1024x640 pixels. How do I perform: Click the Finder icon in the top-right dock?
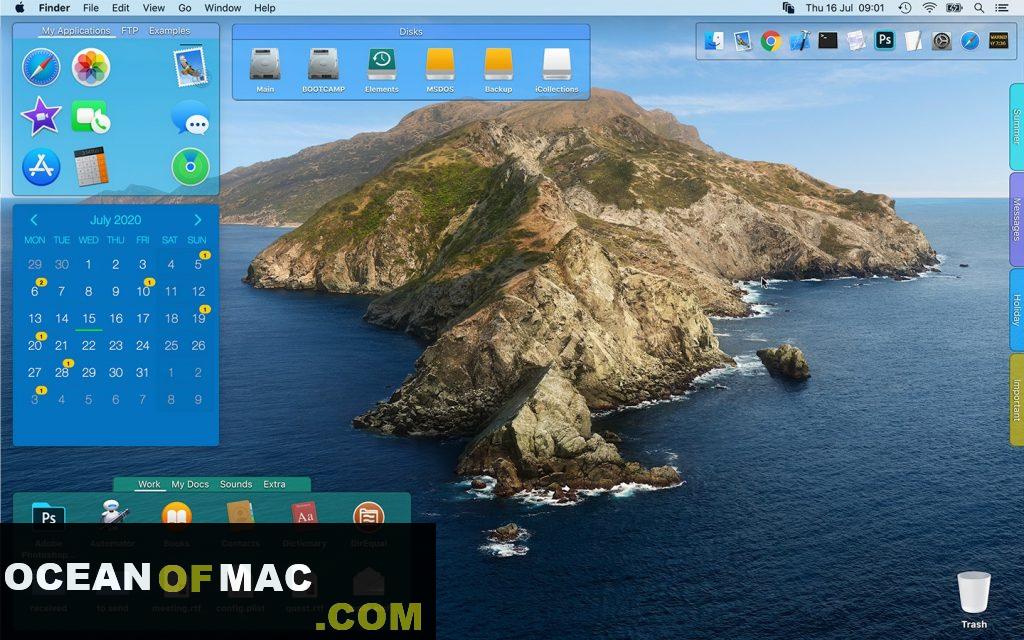[714, 40]
